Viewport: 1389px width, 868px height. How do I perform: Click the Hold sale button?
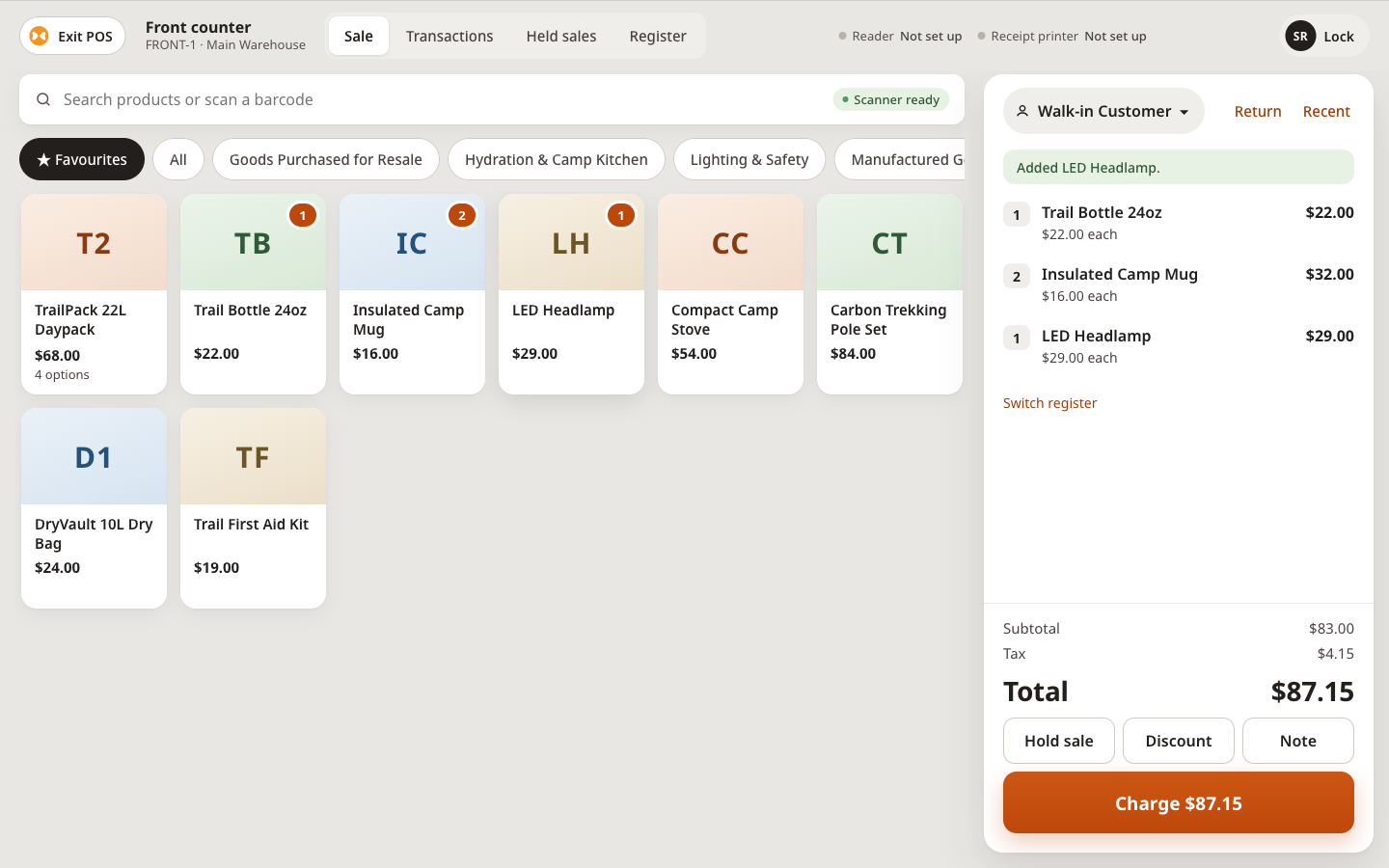[1059, 741]
